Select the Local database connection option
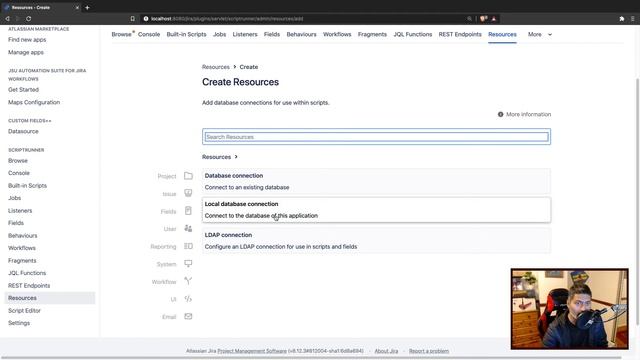Viewport: 640px width, 360px height. [376, 210]
